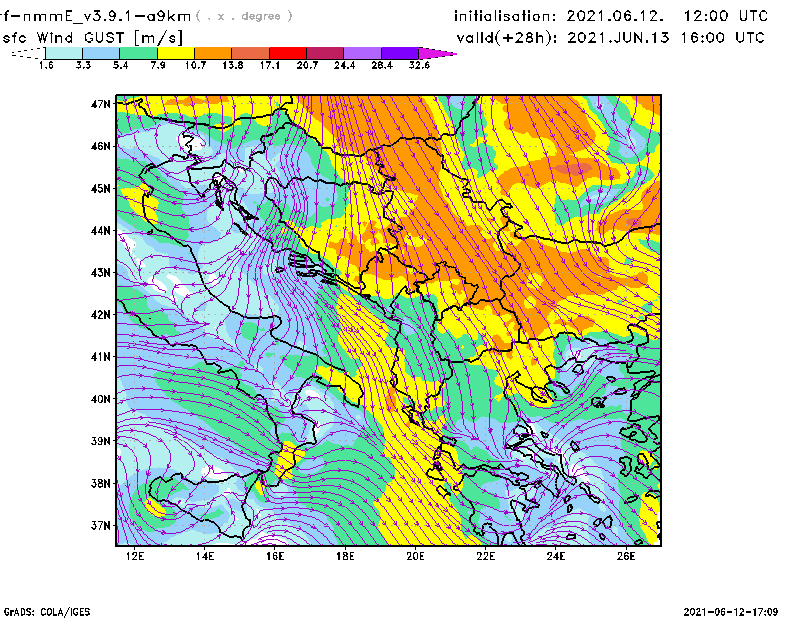The height and width of the screenshot is (618, 800).
Task: Click the 46N latitude label
Action: coord(101,146)
